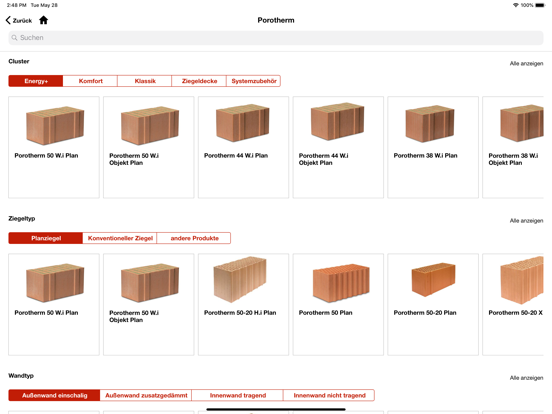
Task: Show all products in Wandtyp section
Action: tap(526, 378)
